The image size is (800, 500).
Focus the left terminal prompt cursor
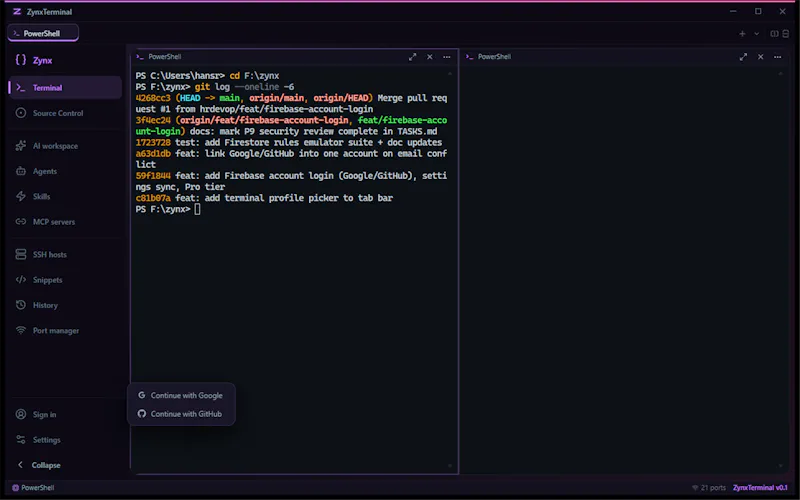pos(197,209)
